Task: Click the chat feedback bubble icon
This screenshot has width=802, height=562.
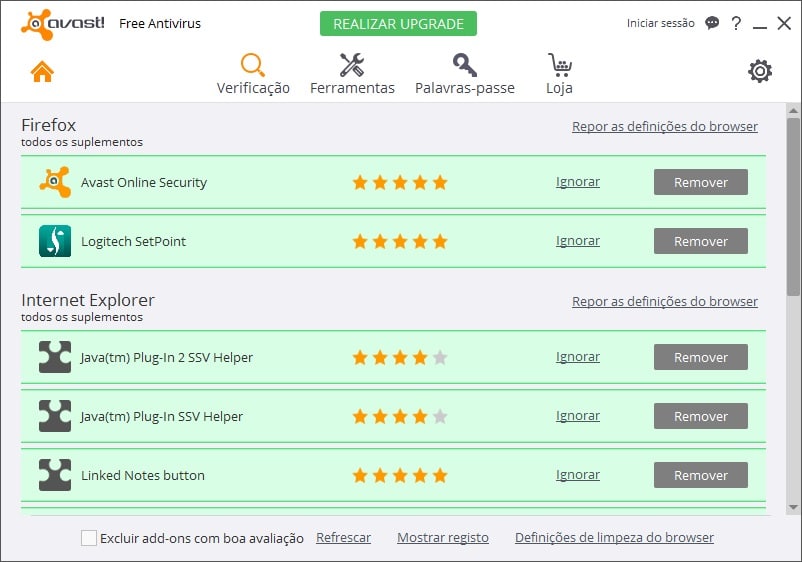Action: 712,23
